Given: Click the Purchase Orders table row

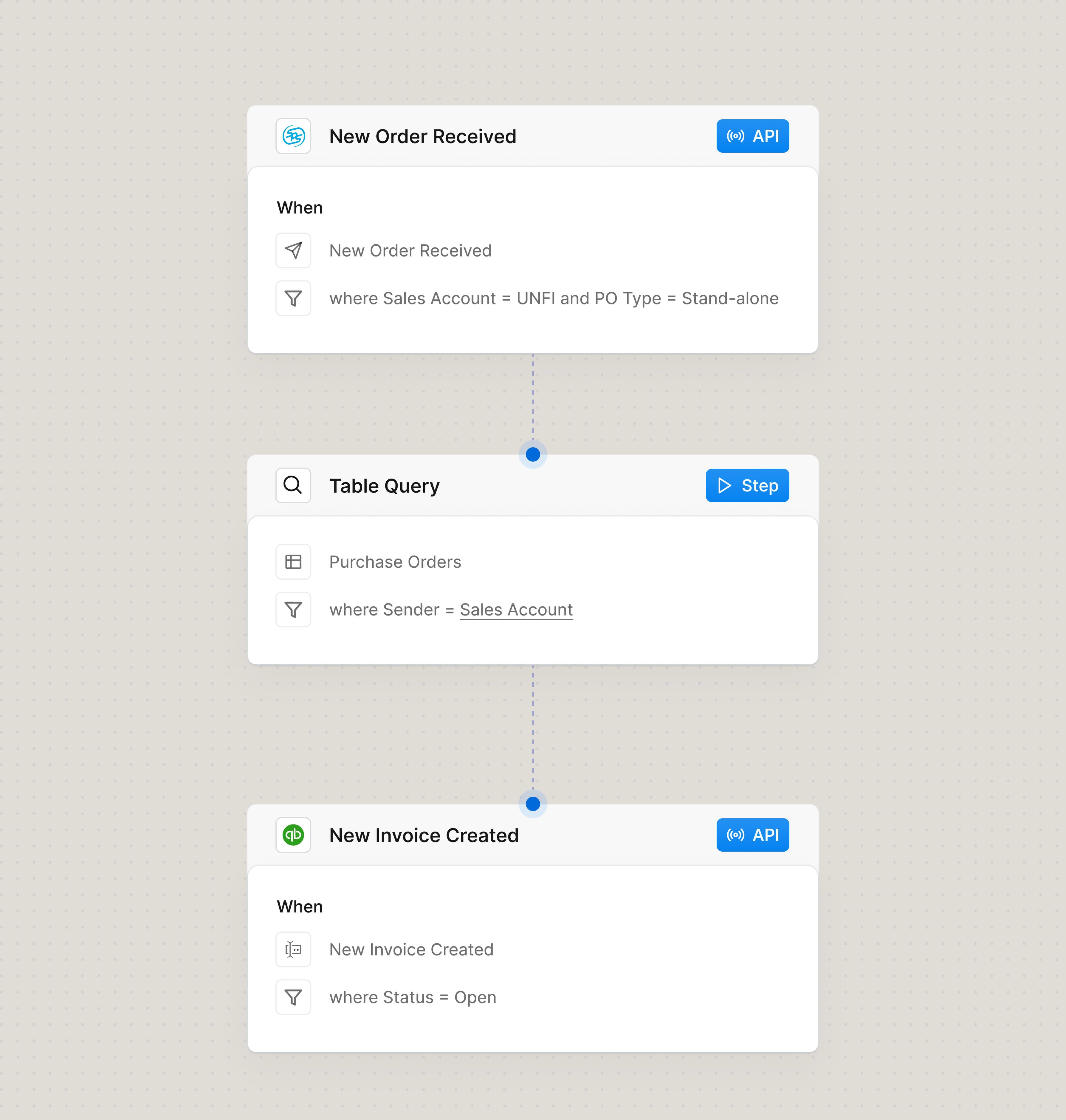Looking at the screenshot, I should (395, 562).
